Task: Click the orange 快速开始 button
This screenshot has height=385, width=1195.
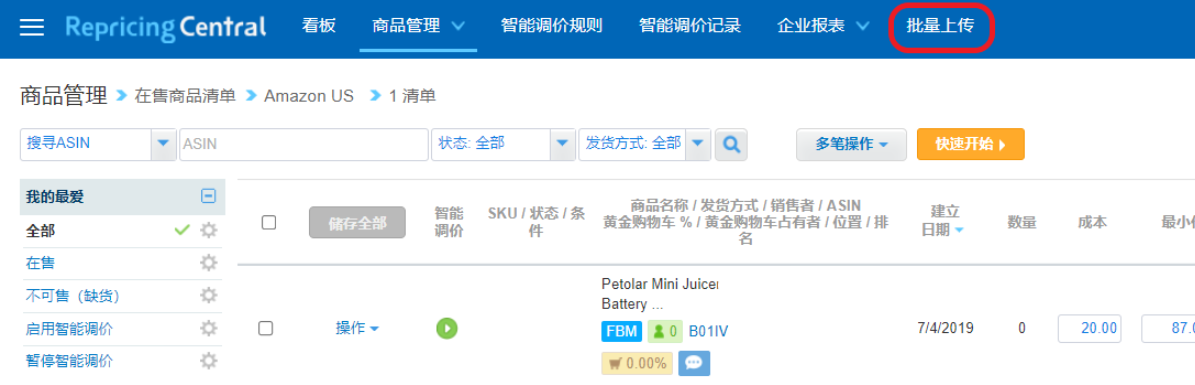Action: click(x=970, y=144)
